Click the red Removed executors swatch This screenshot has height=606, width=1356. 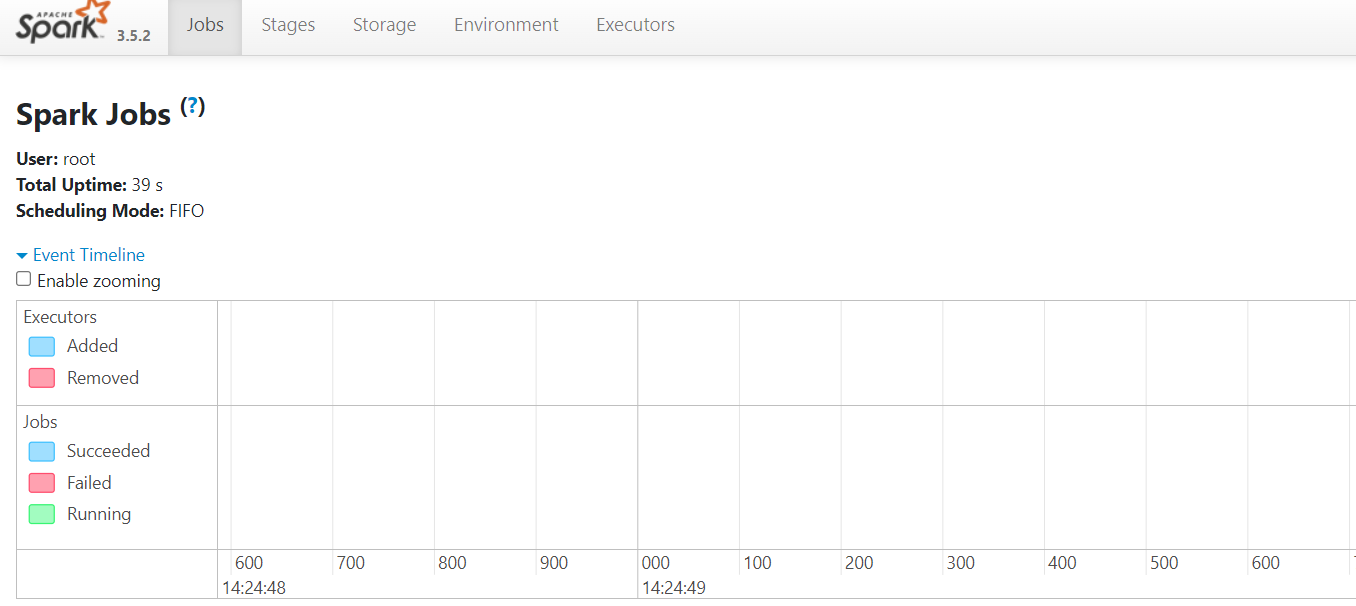coord(42,378)
